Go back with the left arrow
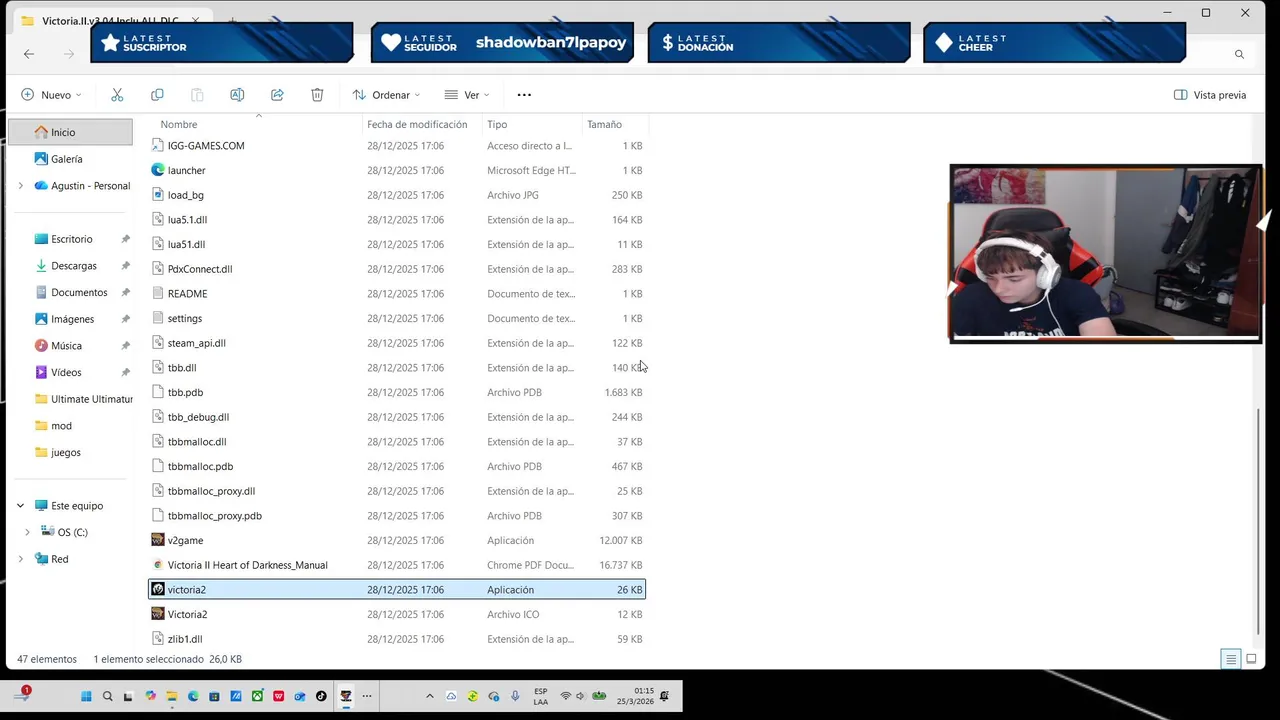1280x720 pixels. [29, 54]
